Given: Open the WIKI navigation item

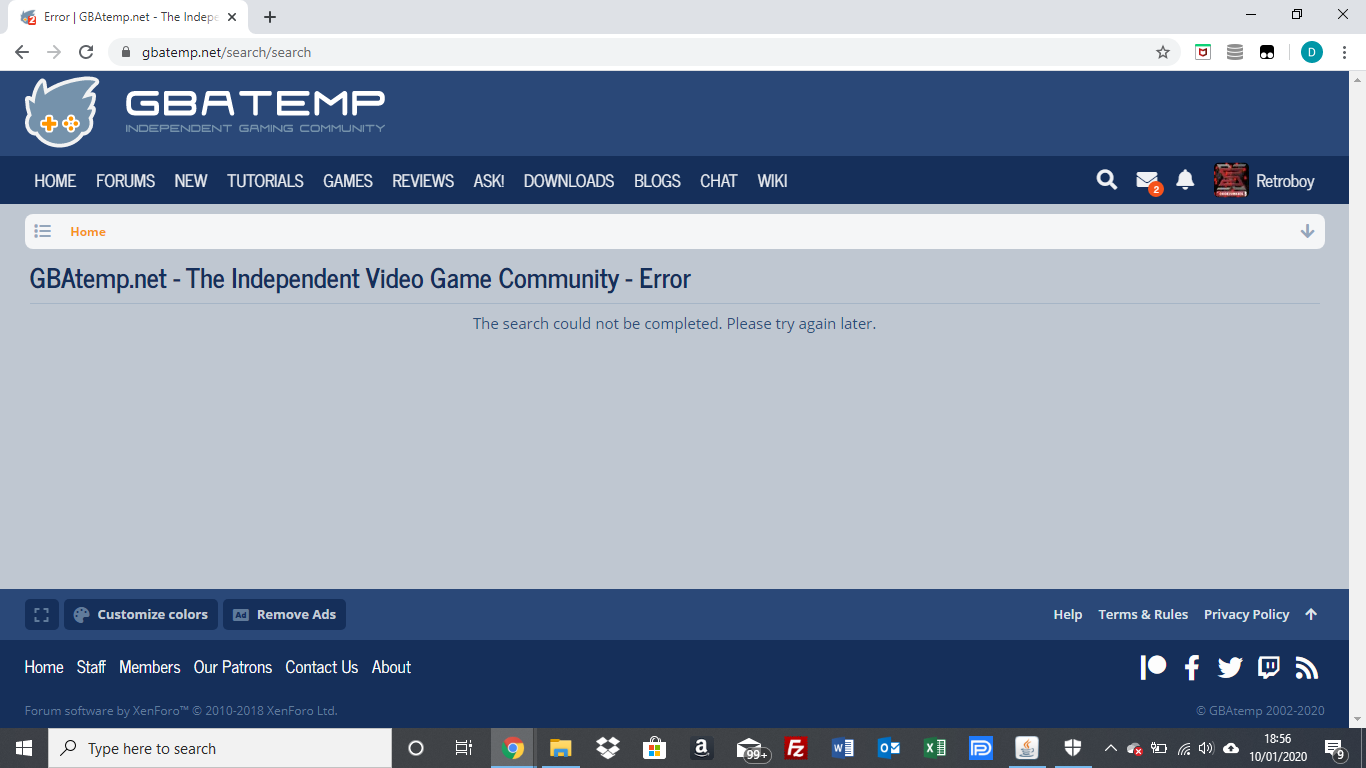Looking at the screenshot, I should pyautogui.click(x=772, y=181).
